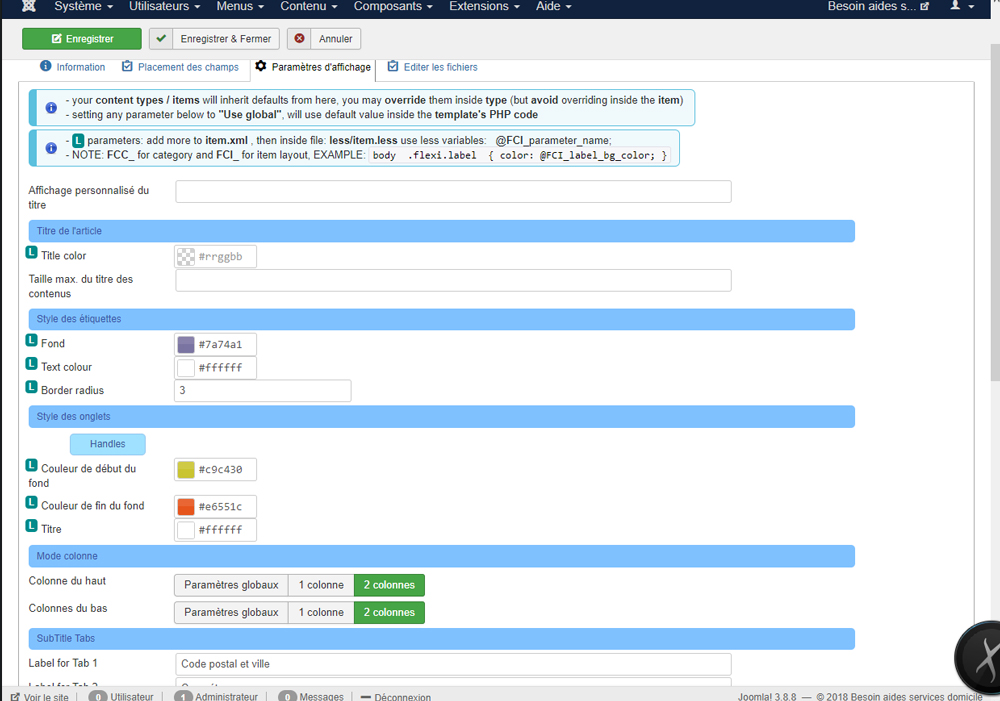Focus the Affichage personnalisé du titre field

[453, 192]
